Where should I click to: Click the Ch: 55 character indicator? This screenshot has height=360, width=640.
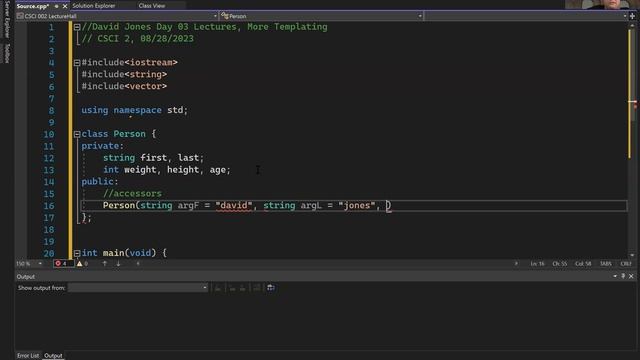tap(560, 264)
